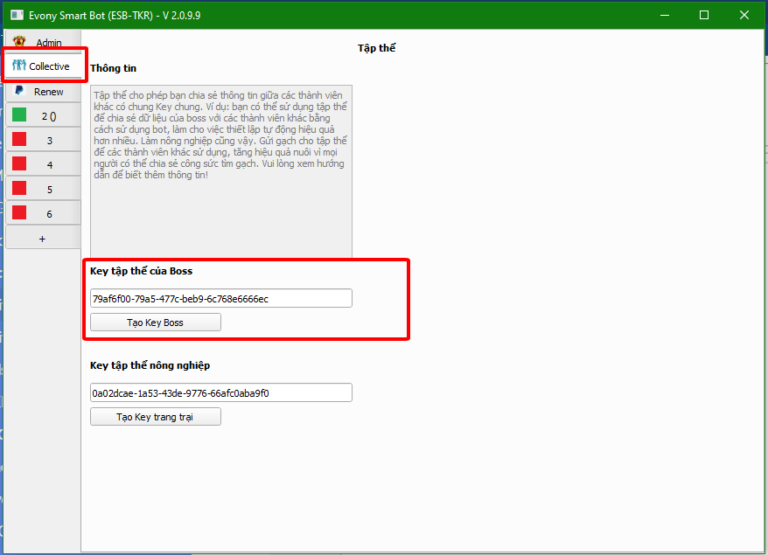The image size is (768, 555).
Task: Click the green square on tab 2
Action: coord(19,115)
